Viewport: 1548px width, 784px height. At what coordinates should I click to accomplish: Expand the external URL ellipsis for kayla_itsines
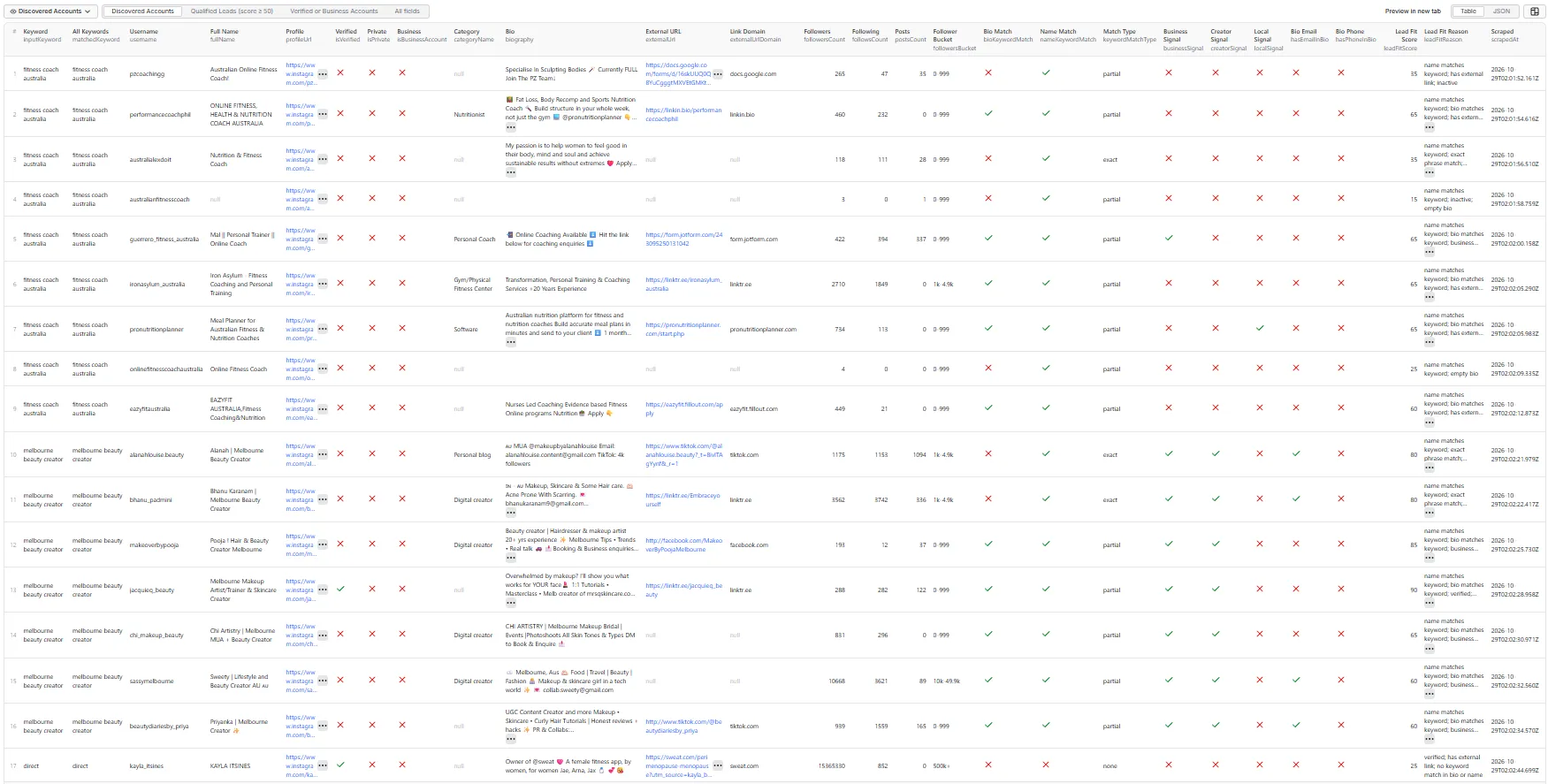[718, 766]
